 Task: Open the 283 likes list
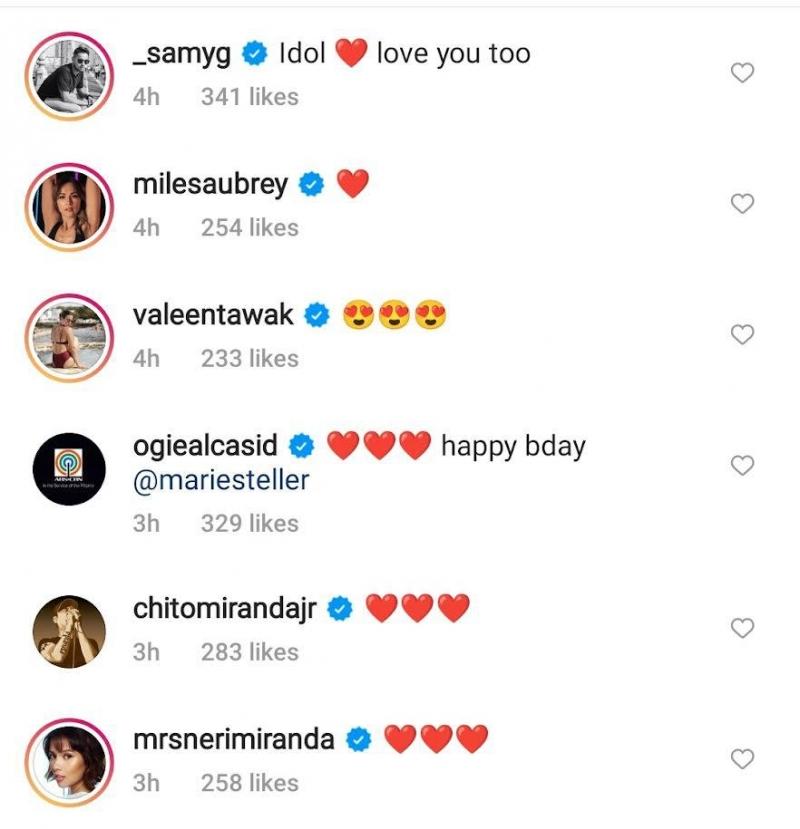tap(249, 652)
